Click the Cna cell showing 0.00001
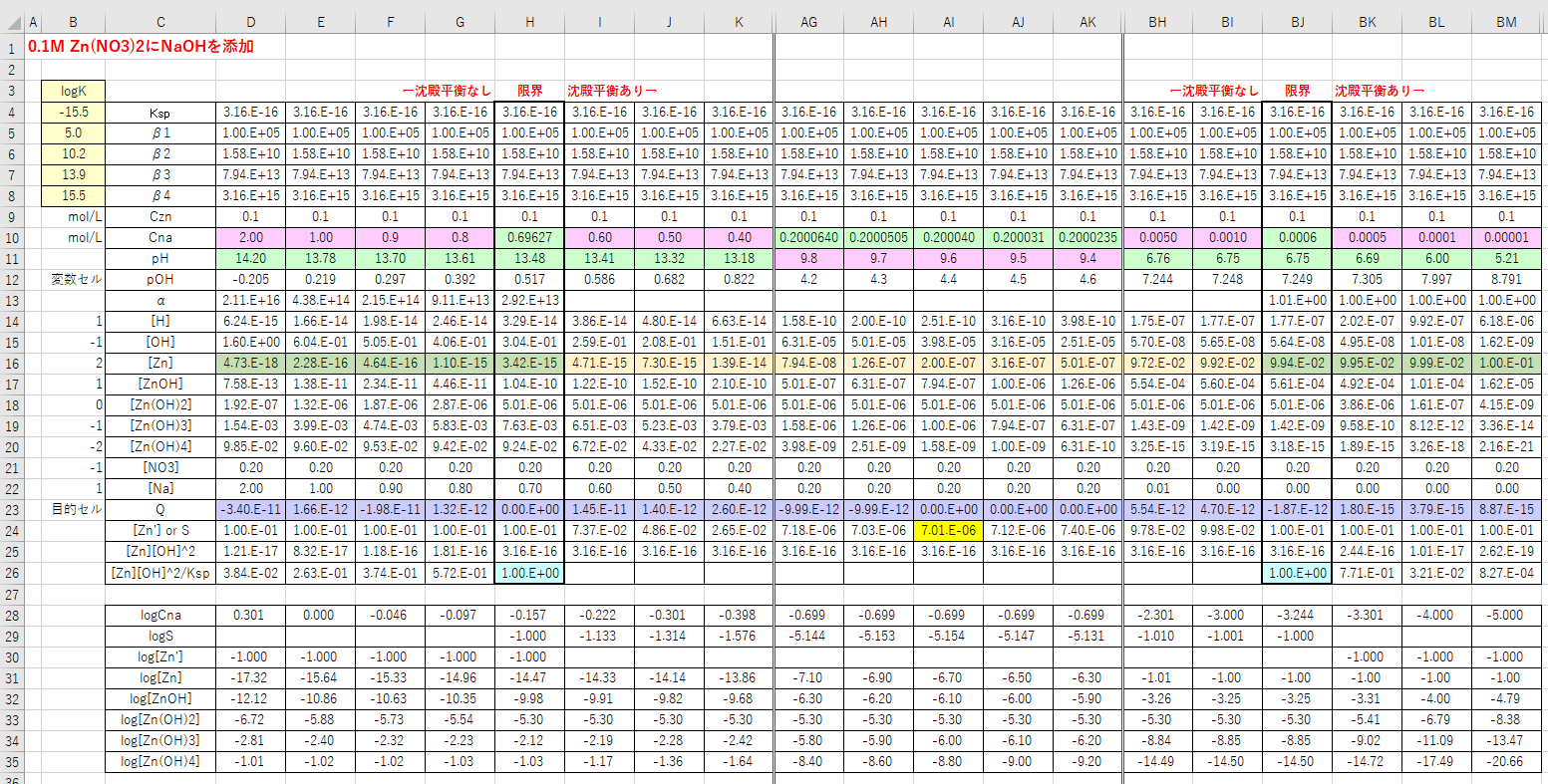 tap(1506, 237)
